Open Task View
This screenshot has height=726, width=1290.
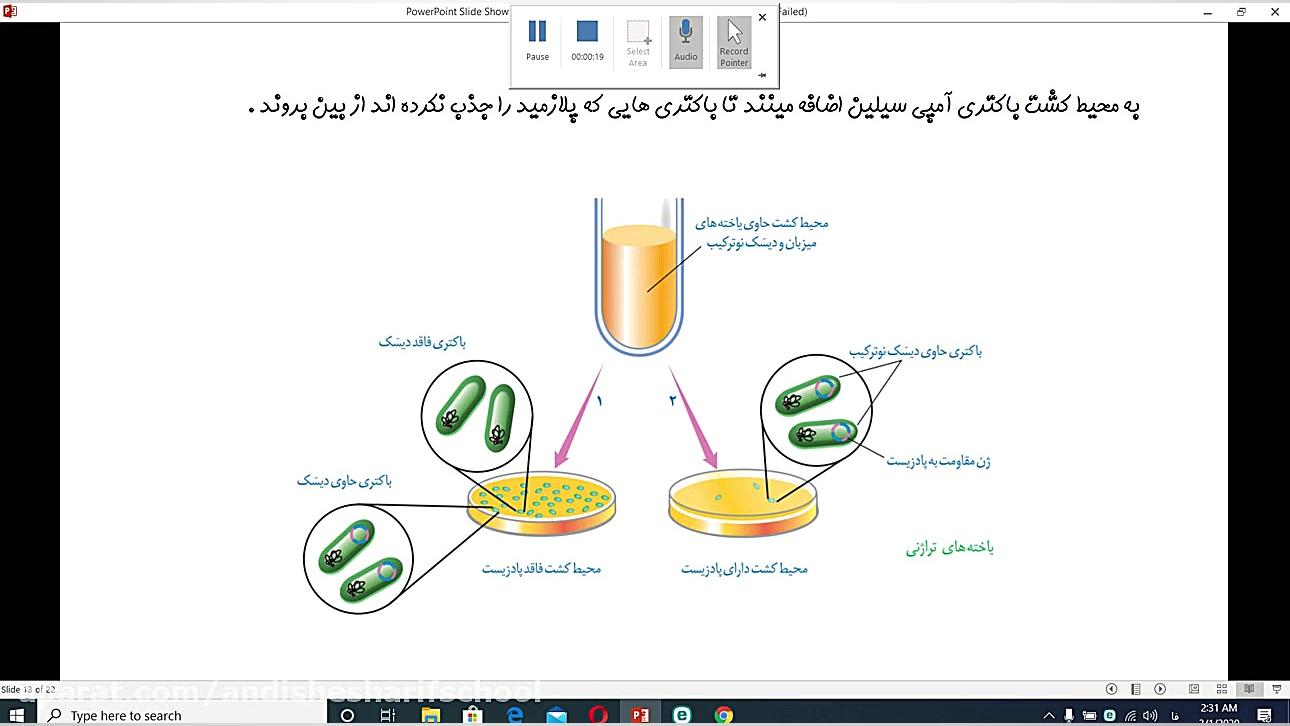(x=388, y=715)
